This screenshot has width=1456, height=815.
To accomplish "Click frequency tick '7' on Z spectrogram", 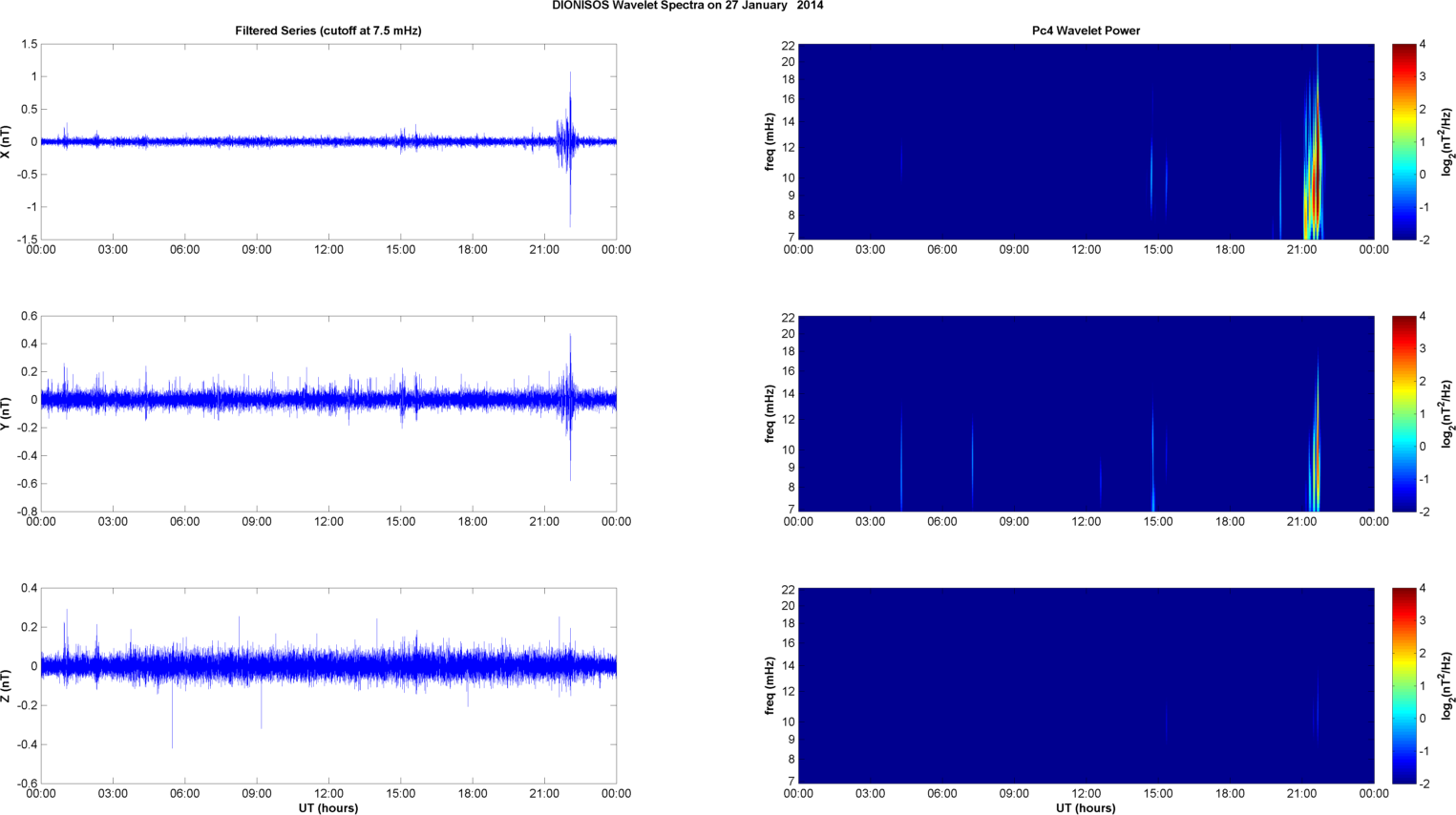I will tap(791, 782).
